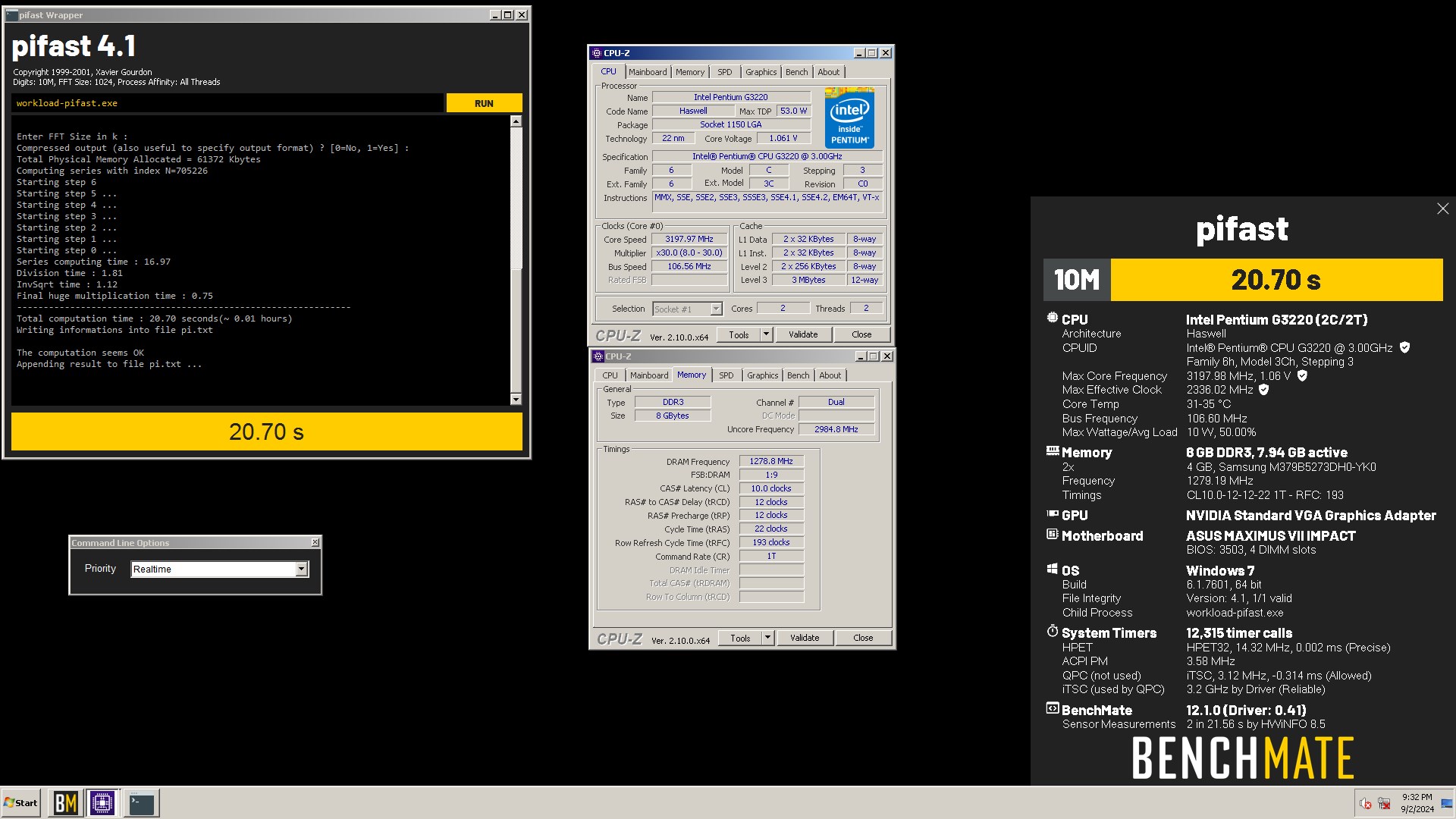The height and width of the screenshot is (819, 1456).
Task: Click the Max Effective Clock shield icon
Action: [1263, 390]
